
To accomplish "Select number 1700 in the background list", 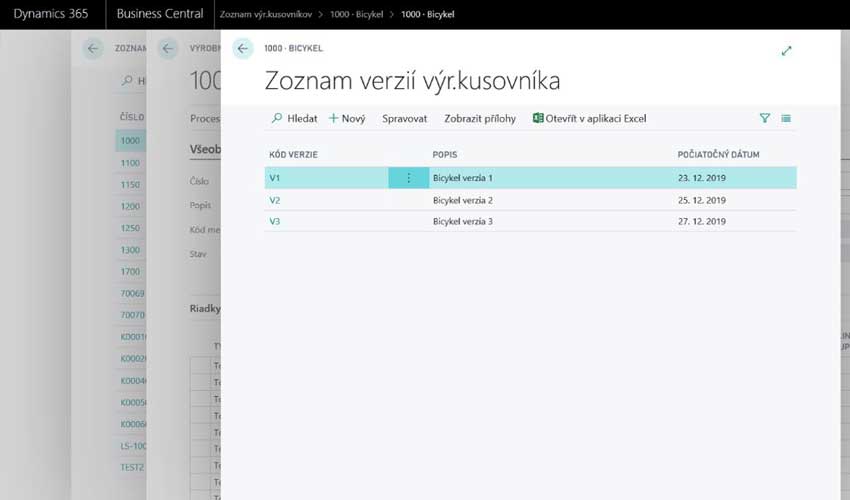I will point(130,271).
